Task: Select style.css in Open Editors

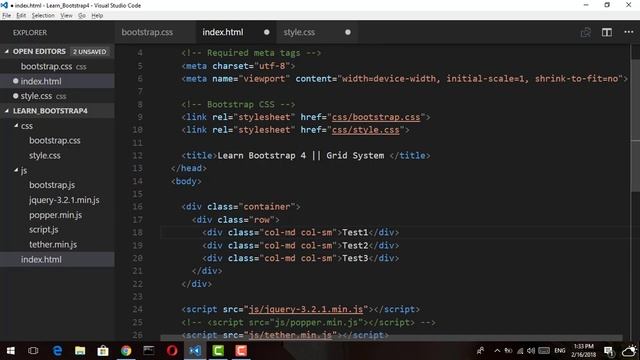Action: tap(57, 96)
